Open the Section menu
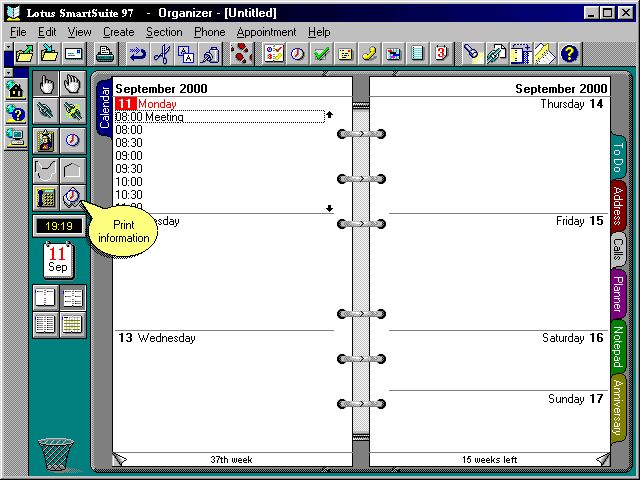 coord(164,32)
